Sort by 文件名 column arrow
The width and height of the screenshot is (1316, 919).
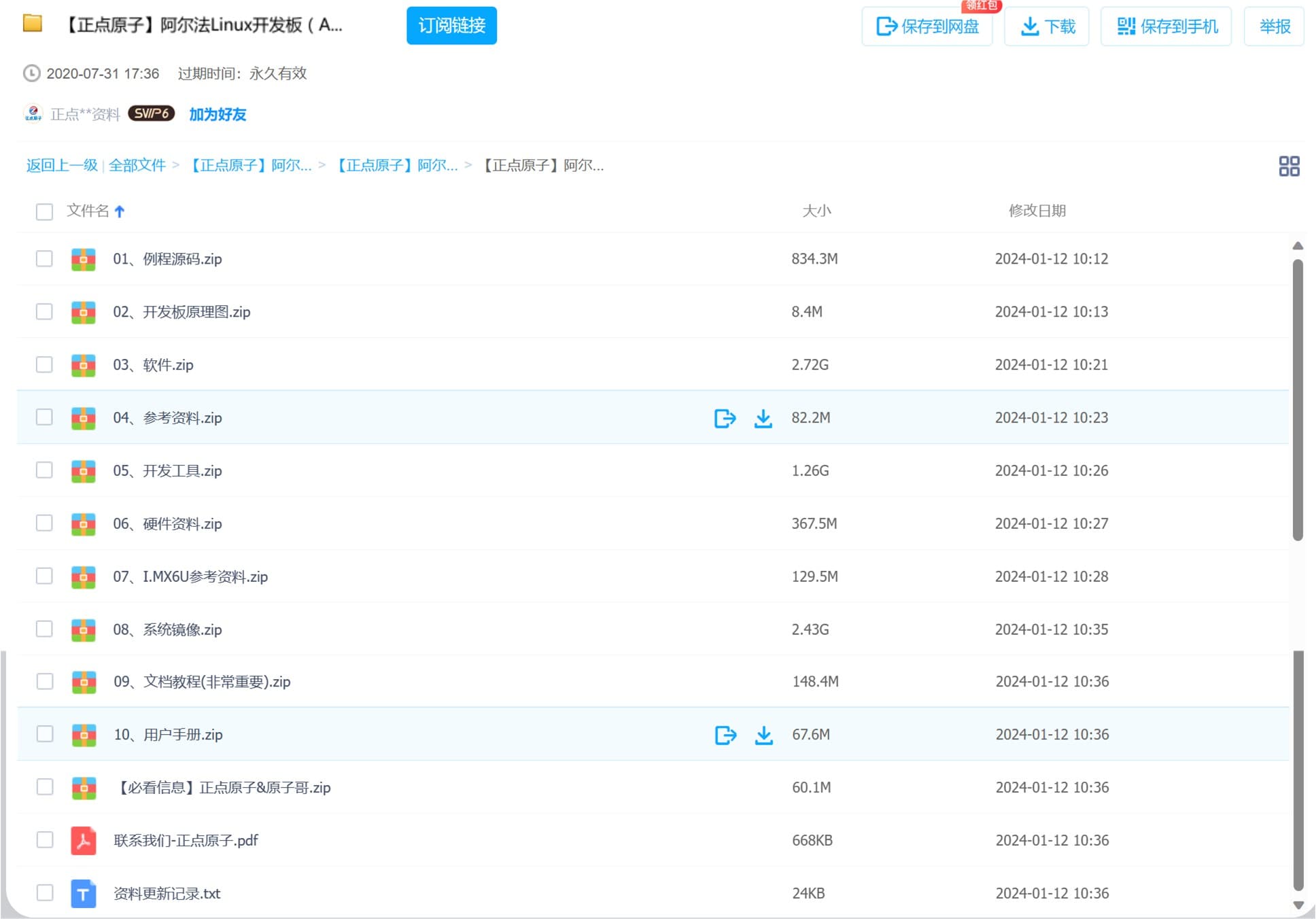coord(120,211)
